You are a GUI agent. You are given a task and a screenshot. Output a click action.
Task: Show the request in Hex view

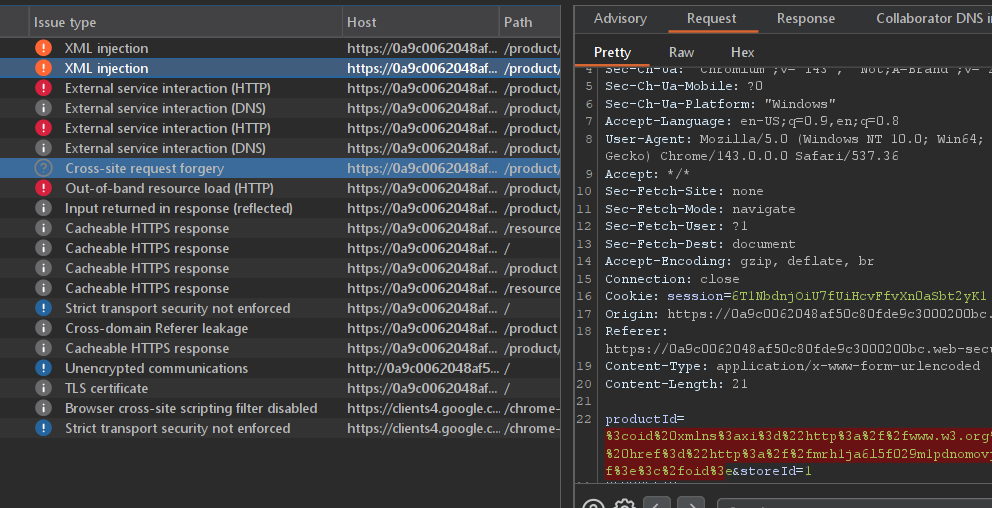coord(742,52)
